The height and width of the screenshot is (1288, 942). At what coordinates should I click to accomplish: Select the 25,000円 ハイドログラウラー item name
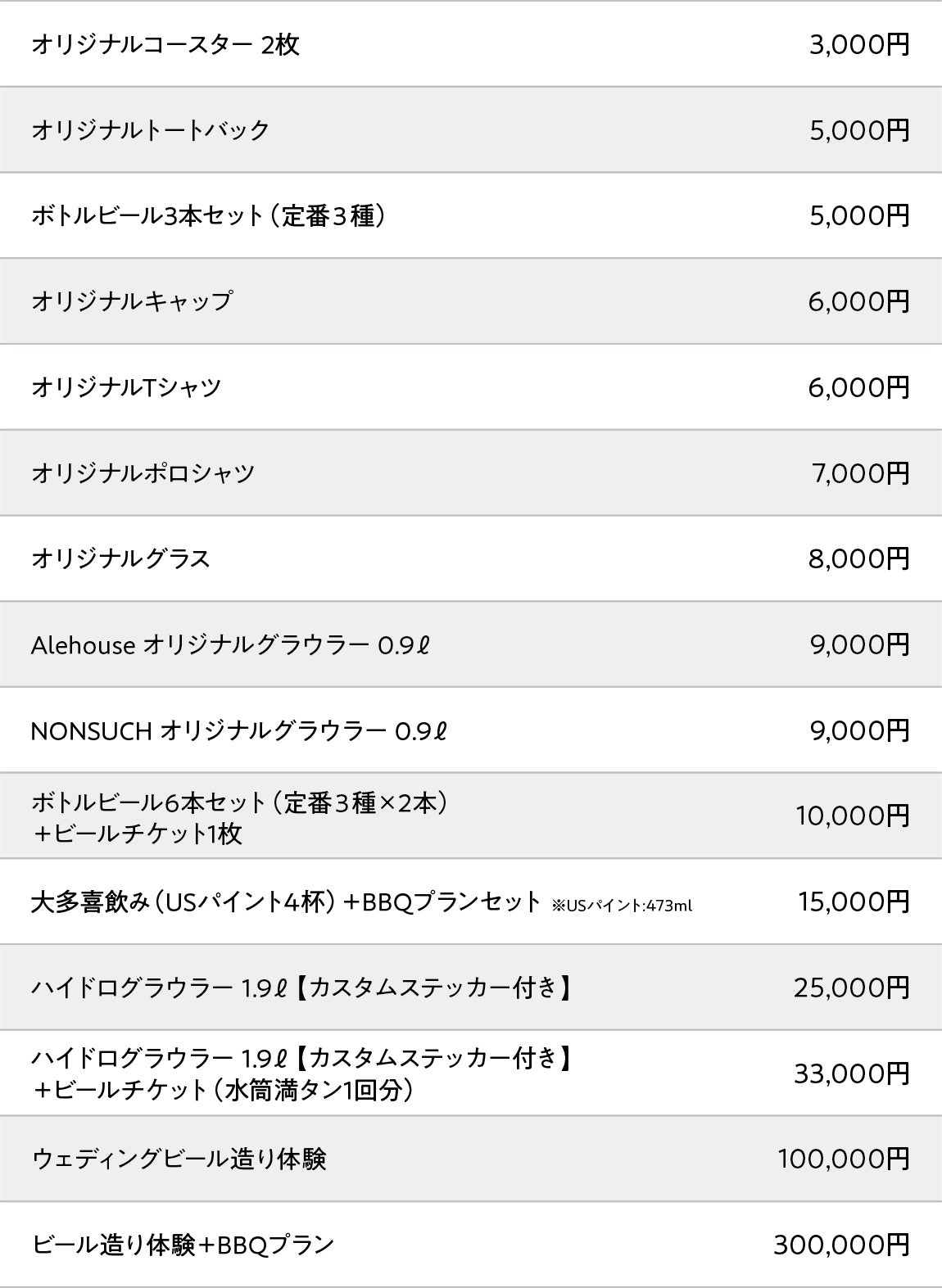301,987
